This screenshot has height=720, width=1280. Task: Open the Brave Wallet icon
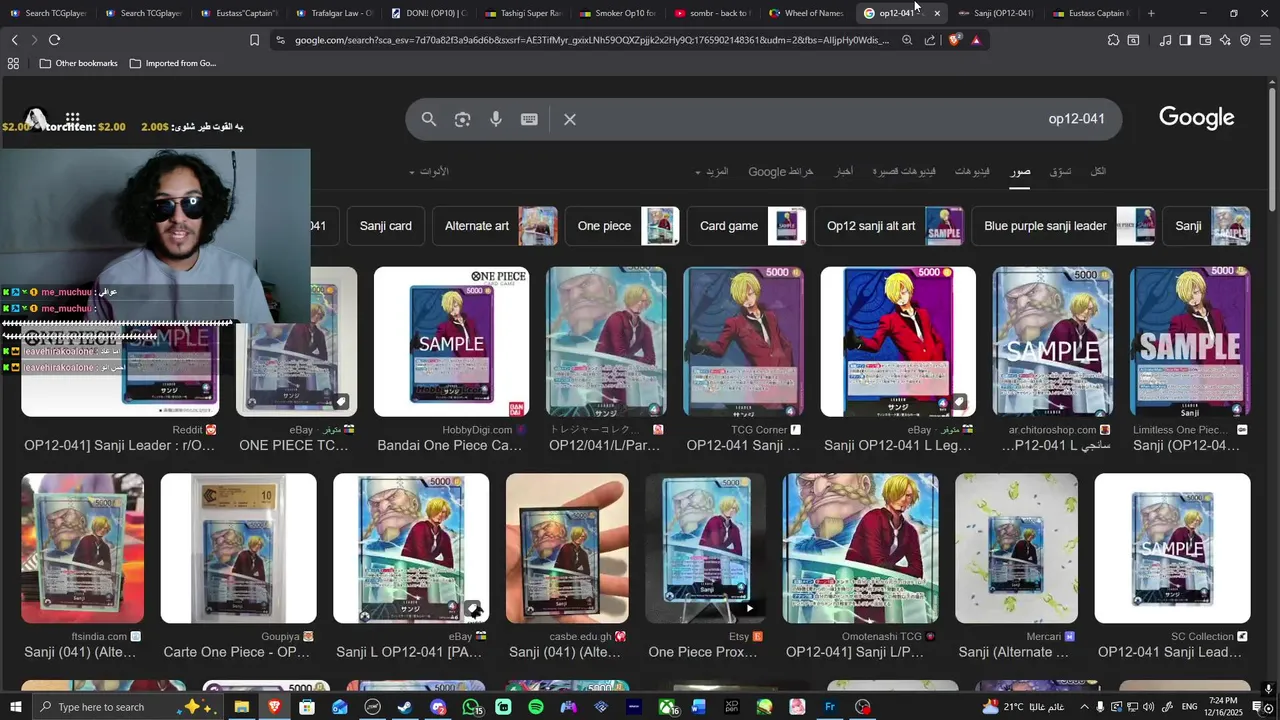pos(1205,40)
